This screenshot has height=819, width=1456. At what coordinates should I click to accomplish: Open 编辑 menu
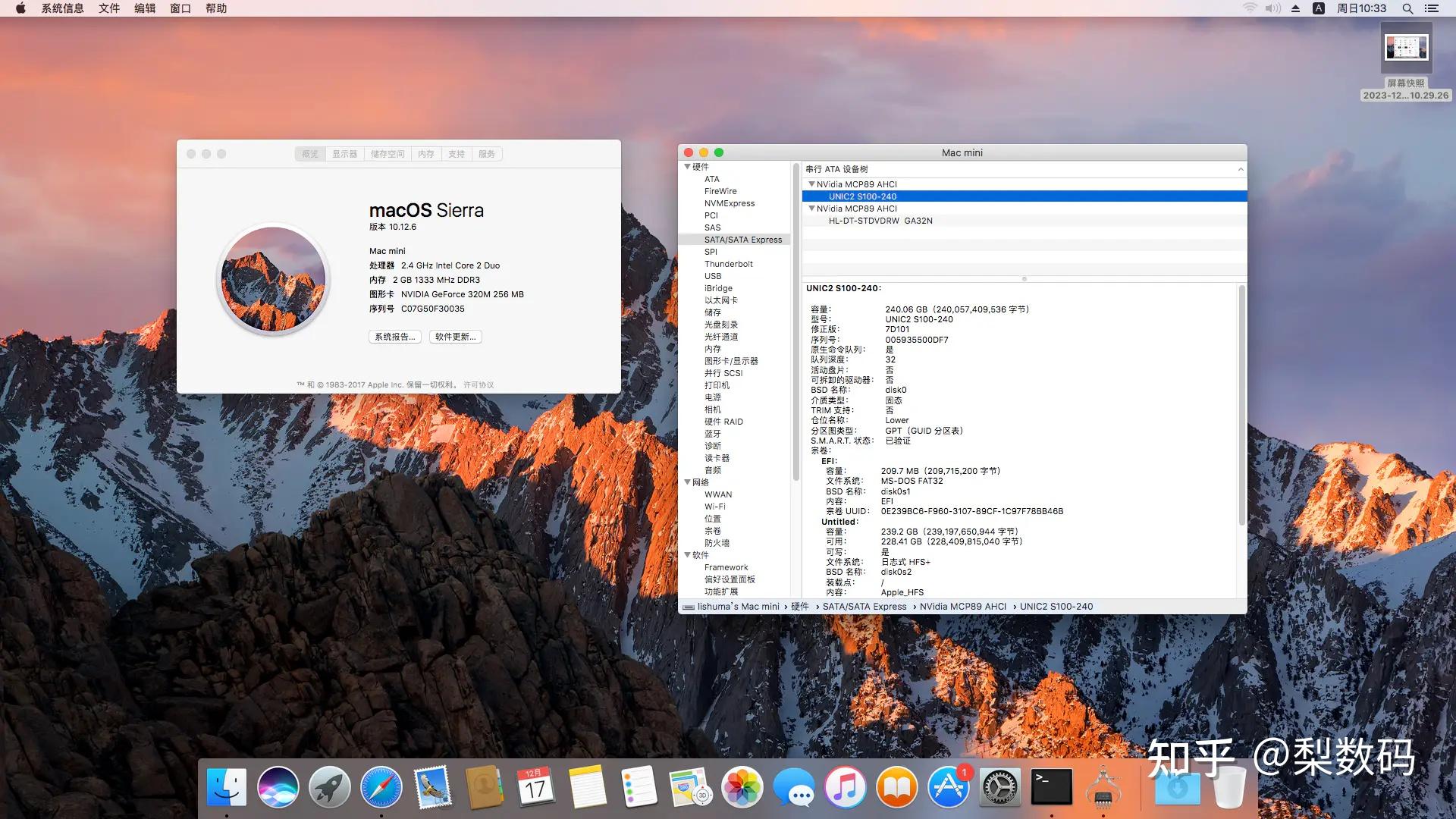click(x=145, y=8)
